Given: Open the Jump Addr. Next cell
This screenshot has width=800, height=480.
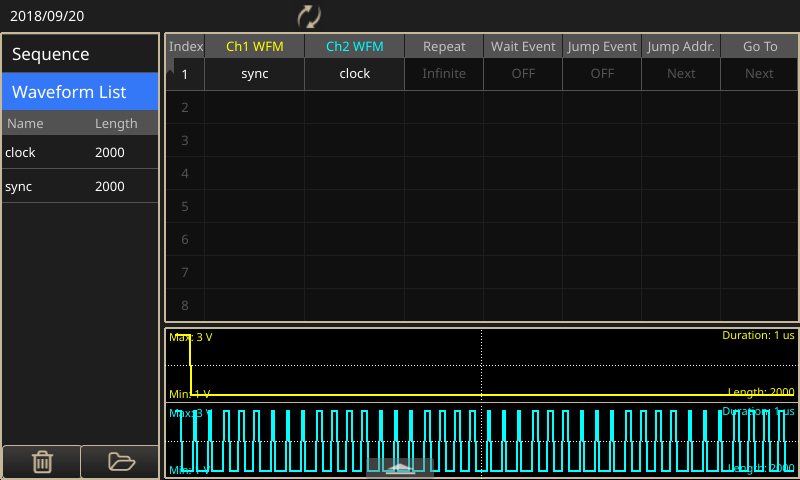Looking at the screenshot, I should pos(681,73).
